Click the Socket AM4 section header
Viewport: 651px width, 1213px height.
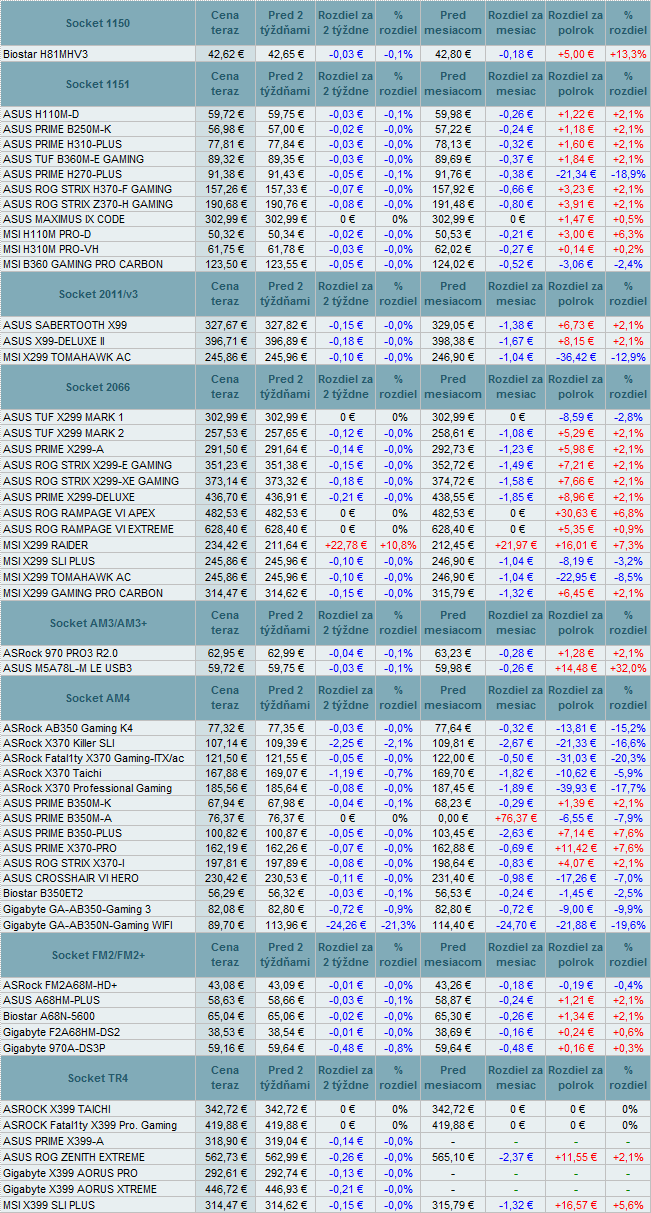tap(98, 698)
